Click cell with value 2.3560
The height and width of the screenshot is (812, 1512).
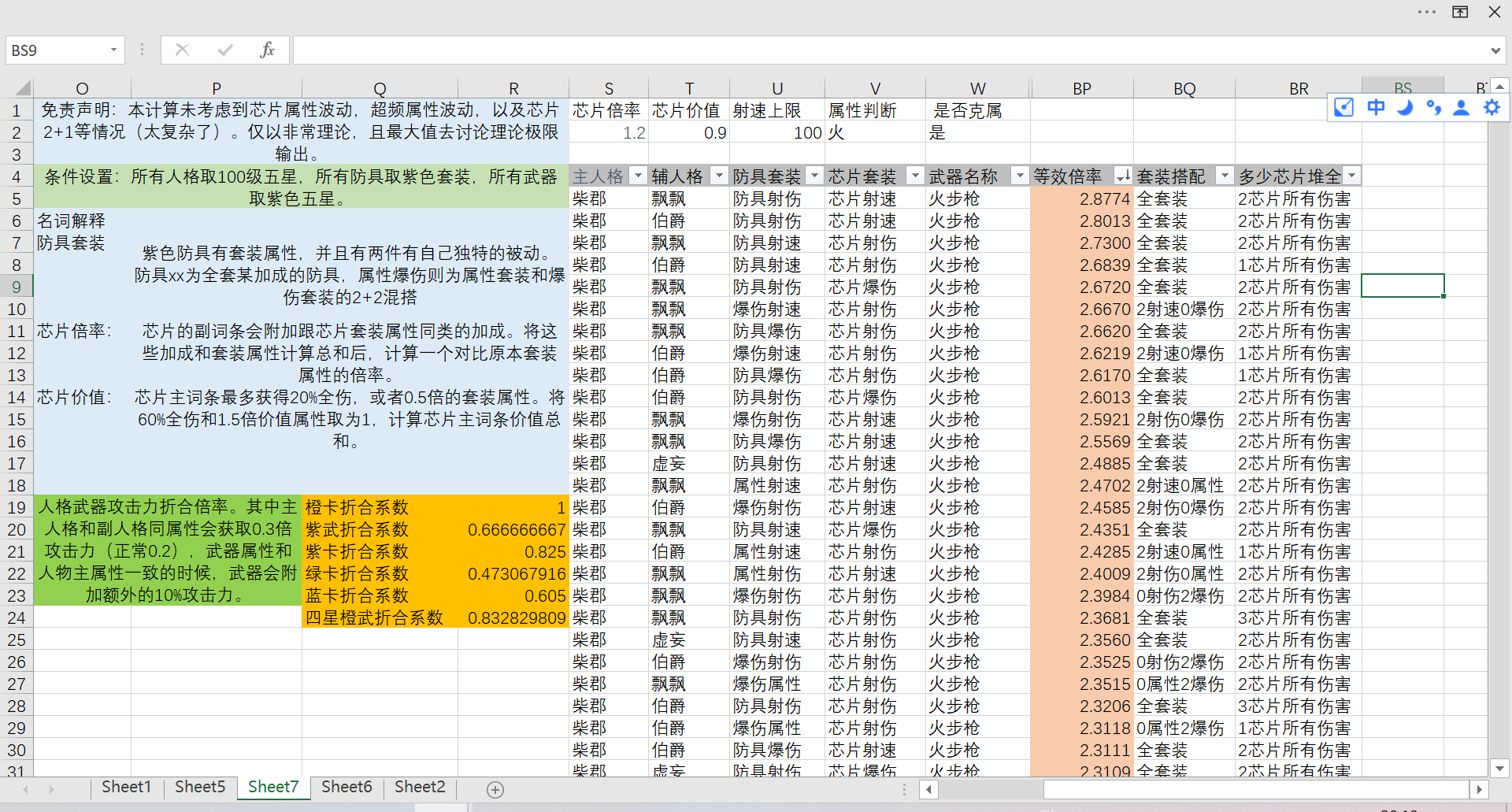tap(1082, 640)
